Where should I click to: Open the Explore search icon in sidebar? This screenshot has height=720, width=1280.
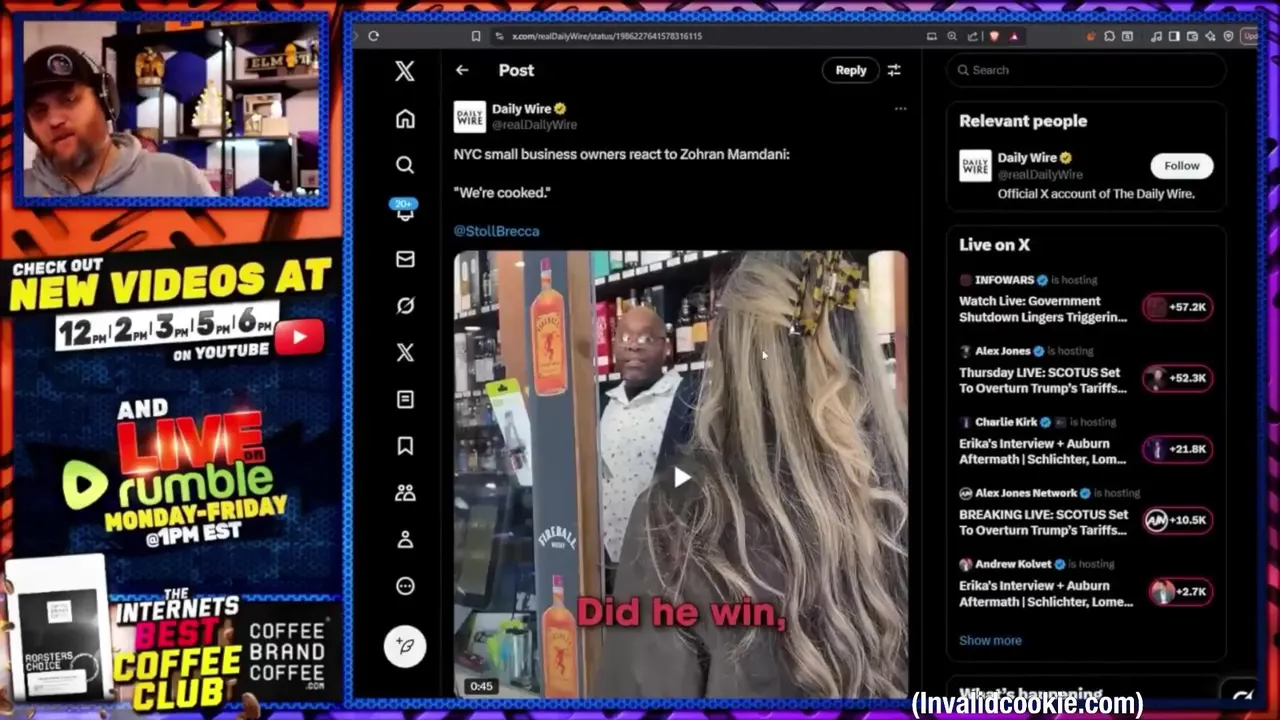[x=405, y=165]
